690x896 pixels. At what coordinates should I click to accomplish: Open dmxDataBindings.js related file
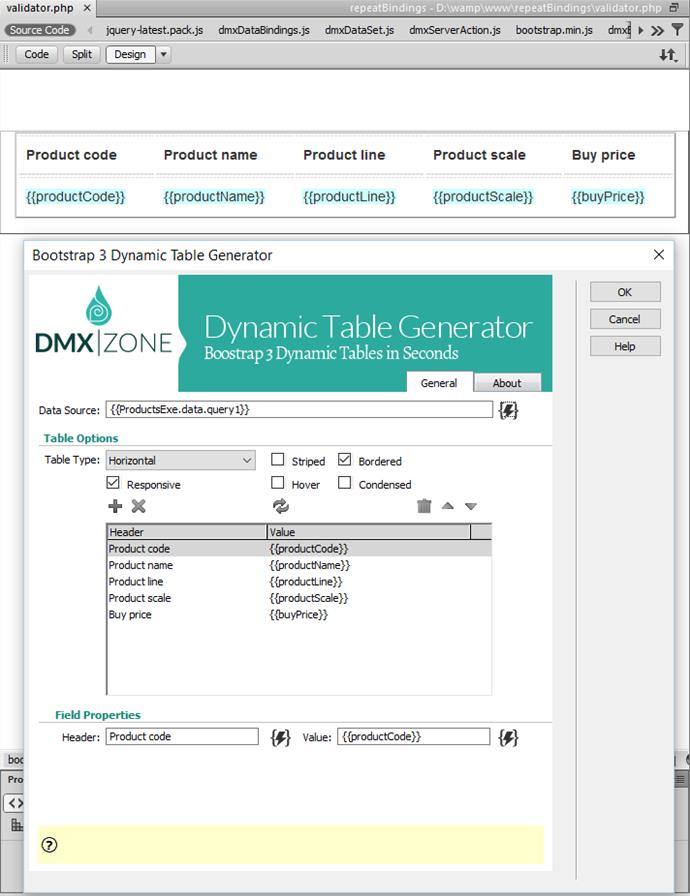pyautogui.click(x=264, y=30)
